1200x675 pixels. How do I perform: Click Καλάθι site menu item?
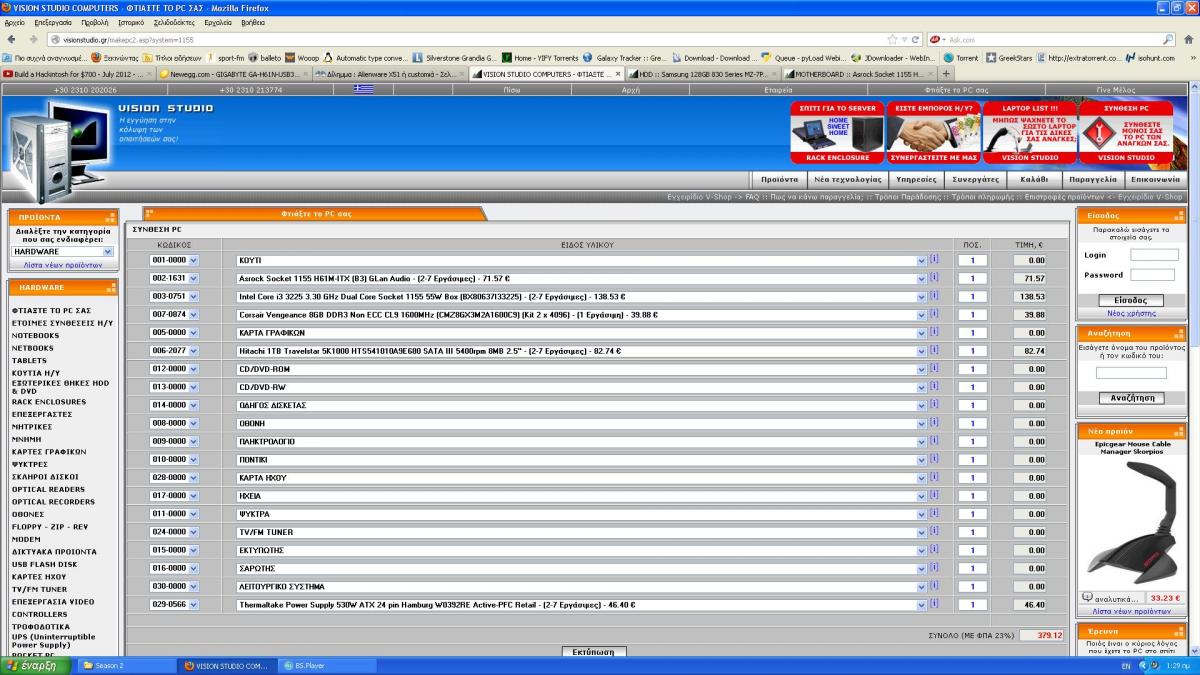1034,179
